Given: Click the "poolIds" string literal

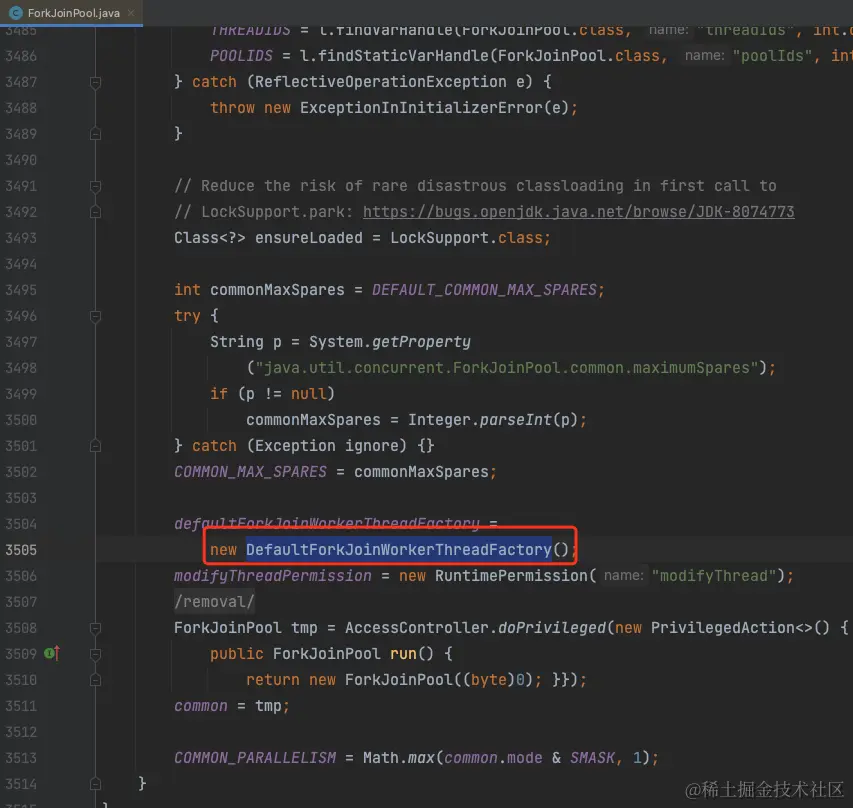Looking at the screenshot, I should point(772,55).
